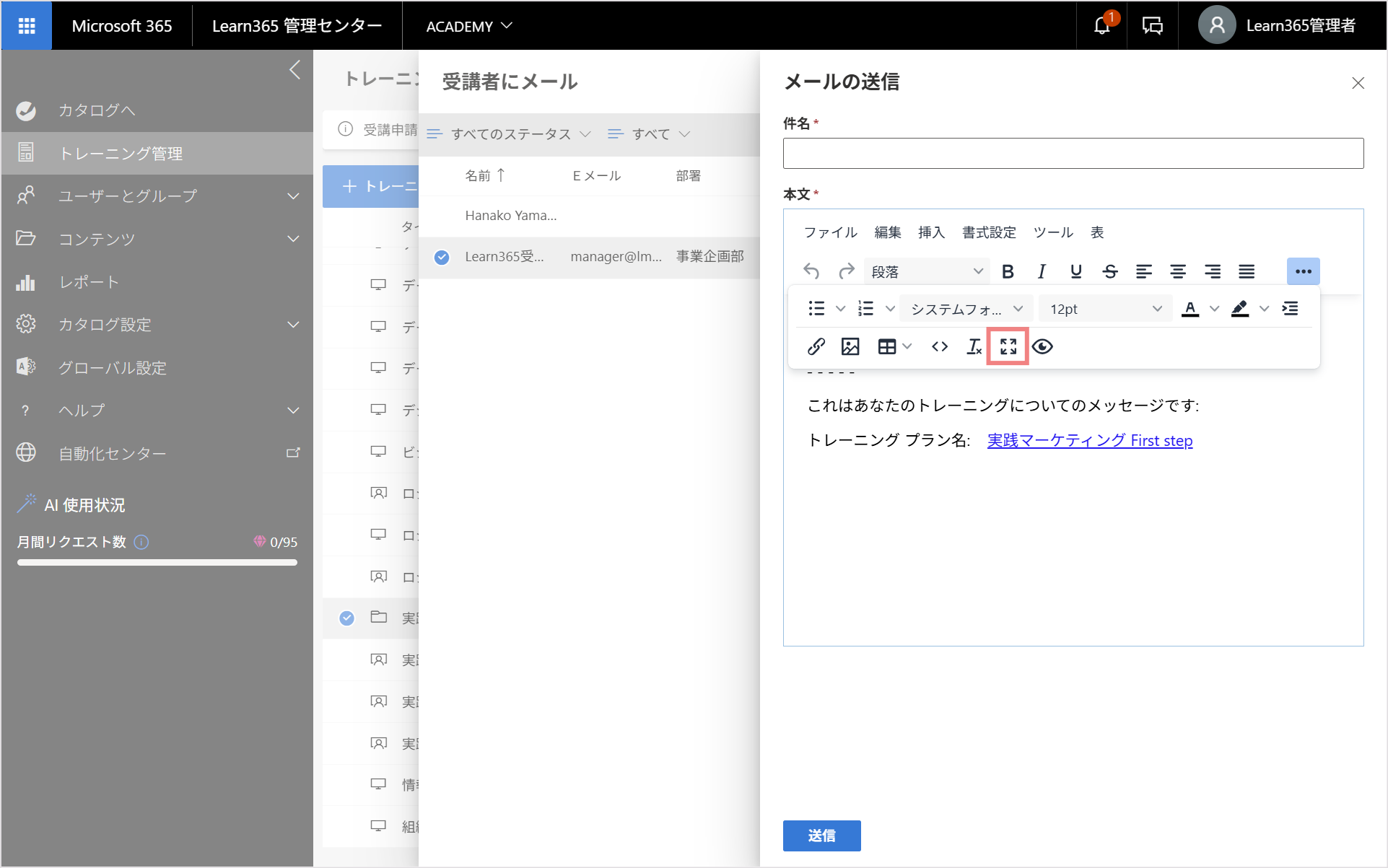Click the 送信 send button

821,836
